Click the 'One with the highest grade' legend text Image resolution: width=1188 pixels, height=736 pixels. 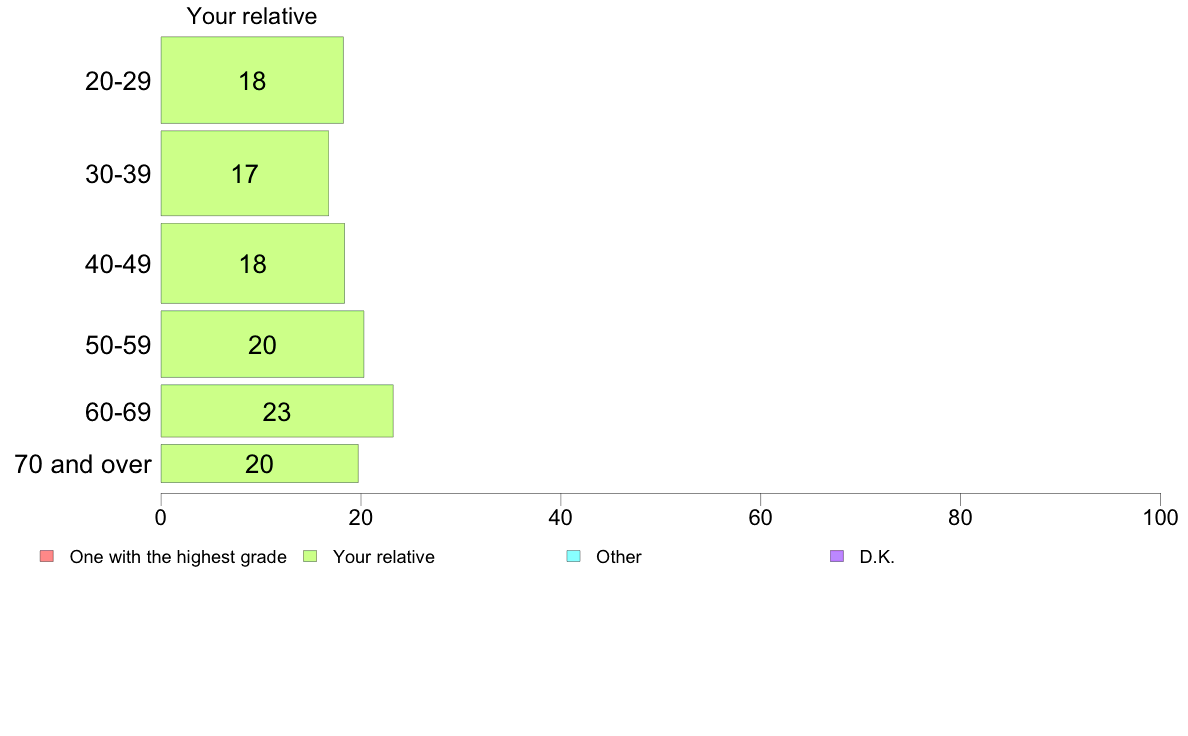(x=178, y=557)
